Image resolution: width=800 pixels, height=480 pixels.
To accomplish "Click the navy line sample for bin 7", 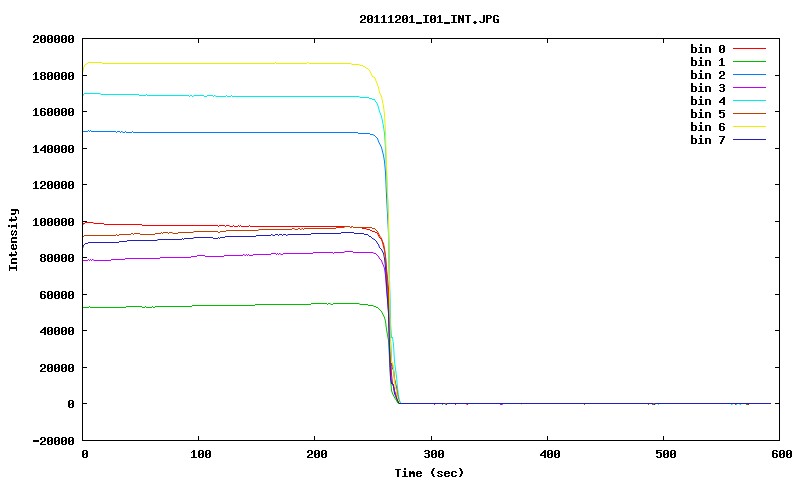I will pyautogui.click(x=749, y=140).
